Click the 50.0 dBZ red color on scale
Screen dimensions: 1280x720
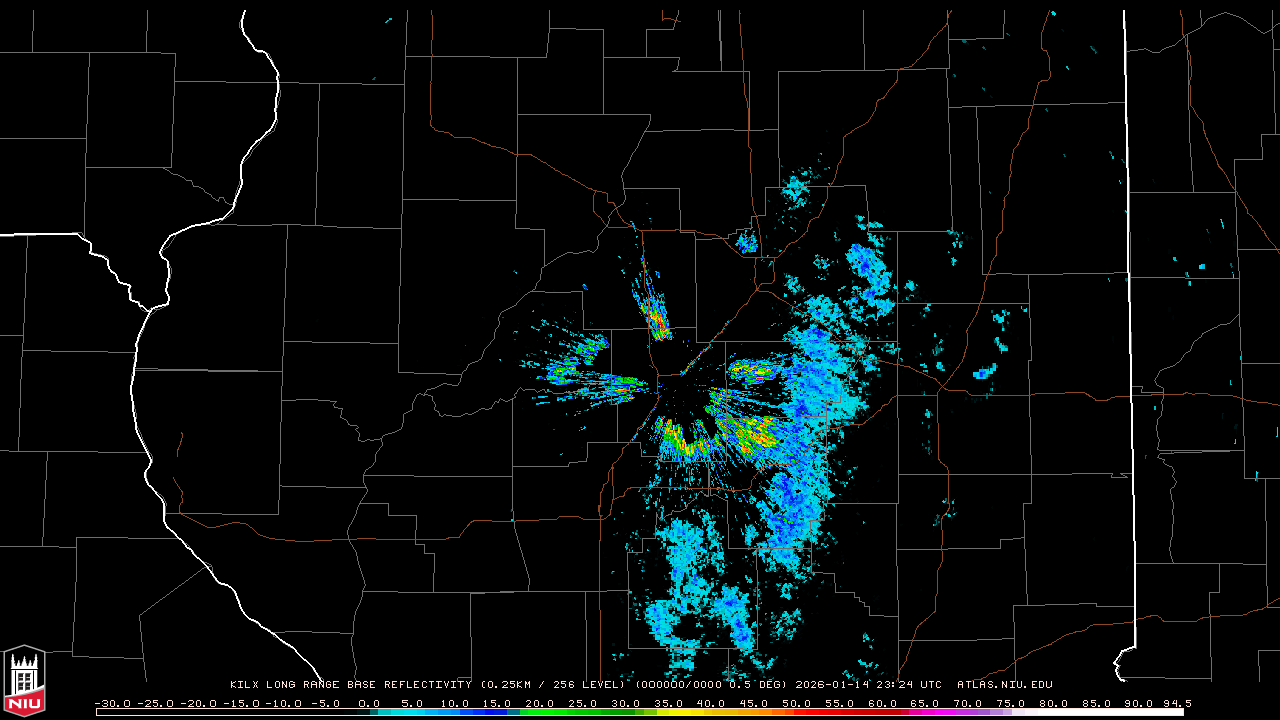pos(797,712)
